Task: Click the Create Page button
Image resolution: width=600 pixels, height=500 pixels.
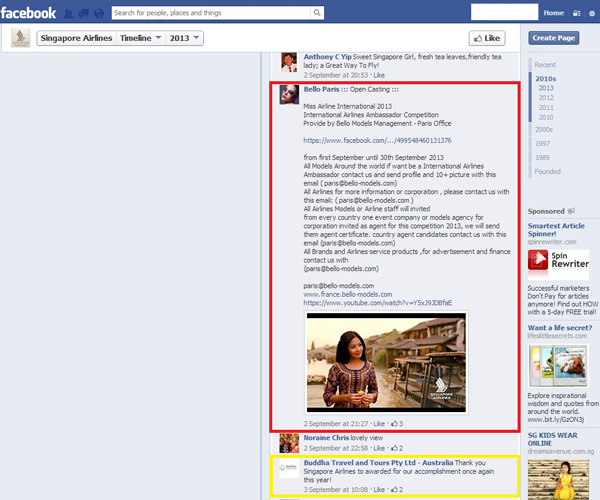Action: tap(556, 38)
